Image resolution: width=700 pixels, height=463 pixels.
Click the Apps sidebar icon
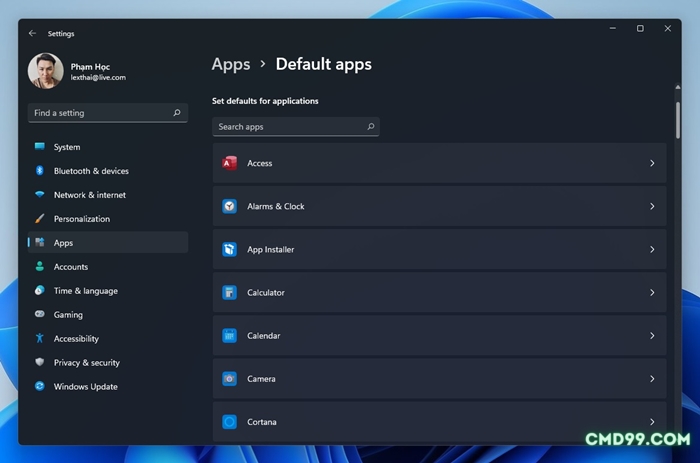coord(40,242)
